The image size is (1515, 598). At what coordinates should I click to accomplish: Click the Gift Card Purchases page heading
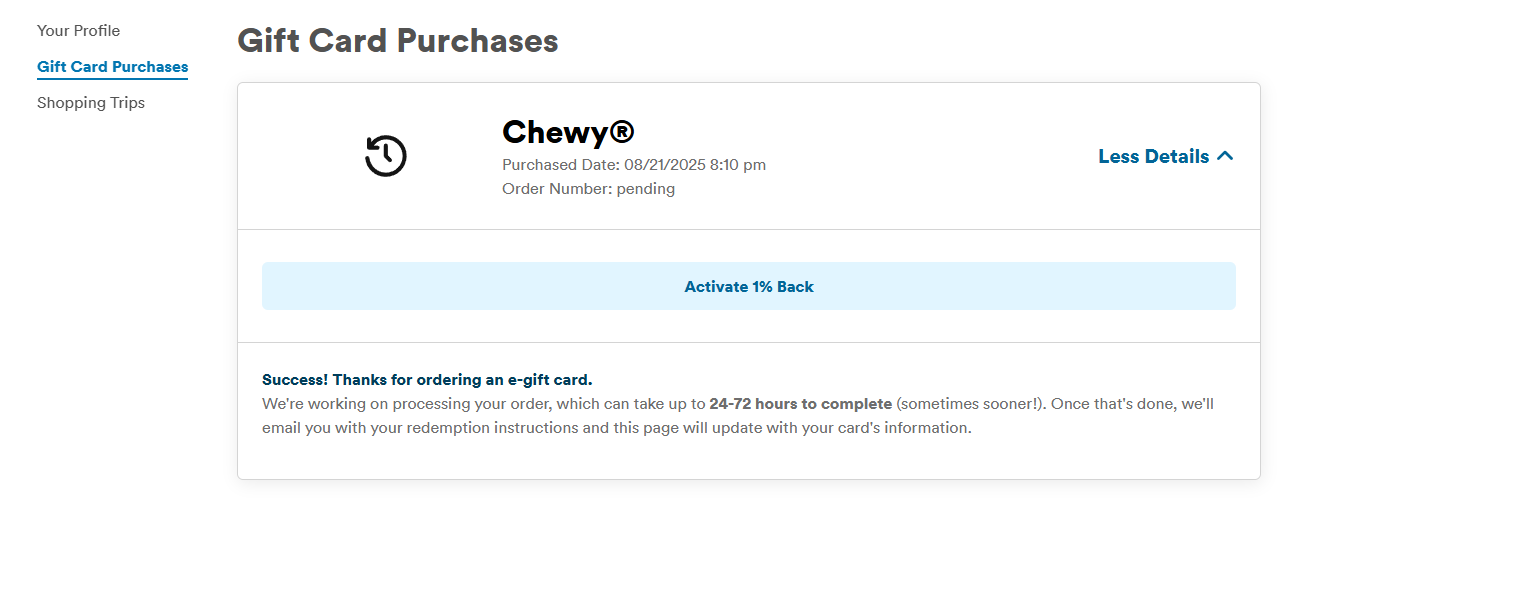[397, 41]
